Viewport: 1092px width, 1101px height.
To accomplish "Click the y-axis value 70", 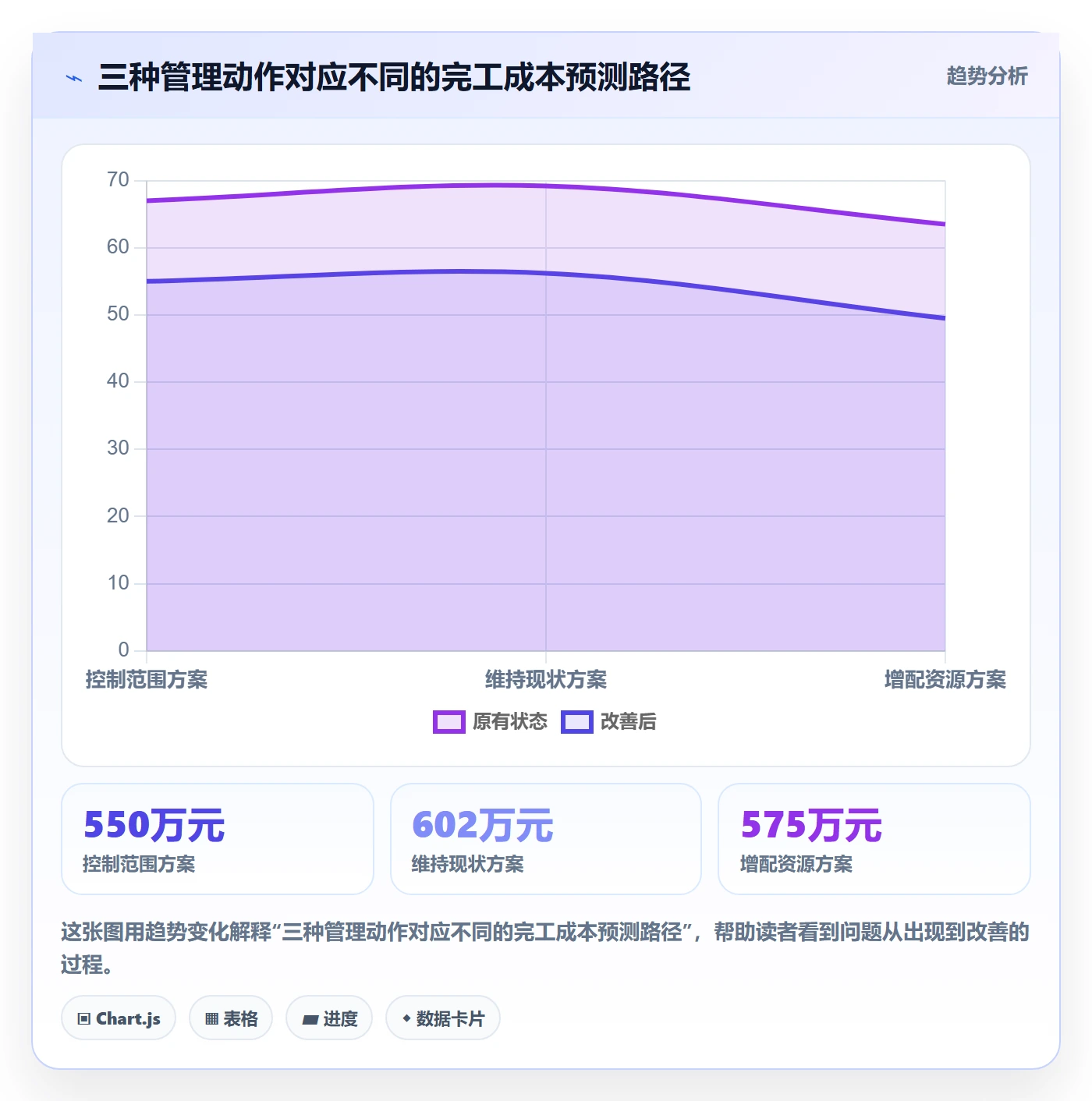I will (x=118, y=180).
